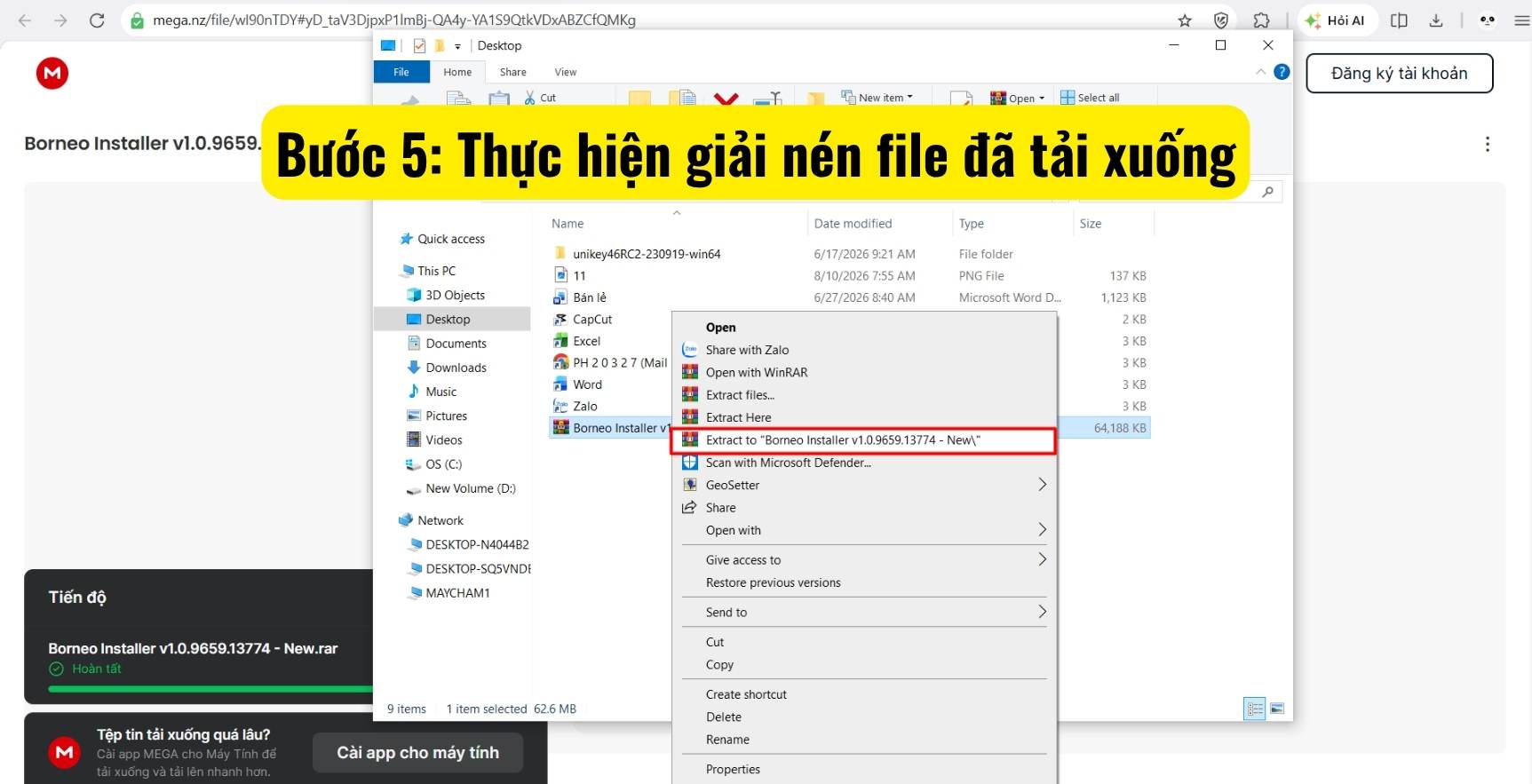Open Downloads in the Explorer navigation pane
Screen dimensions: 1532x784
click(x=456, y=368)
